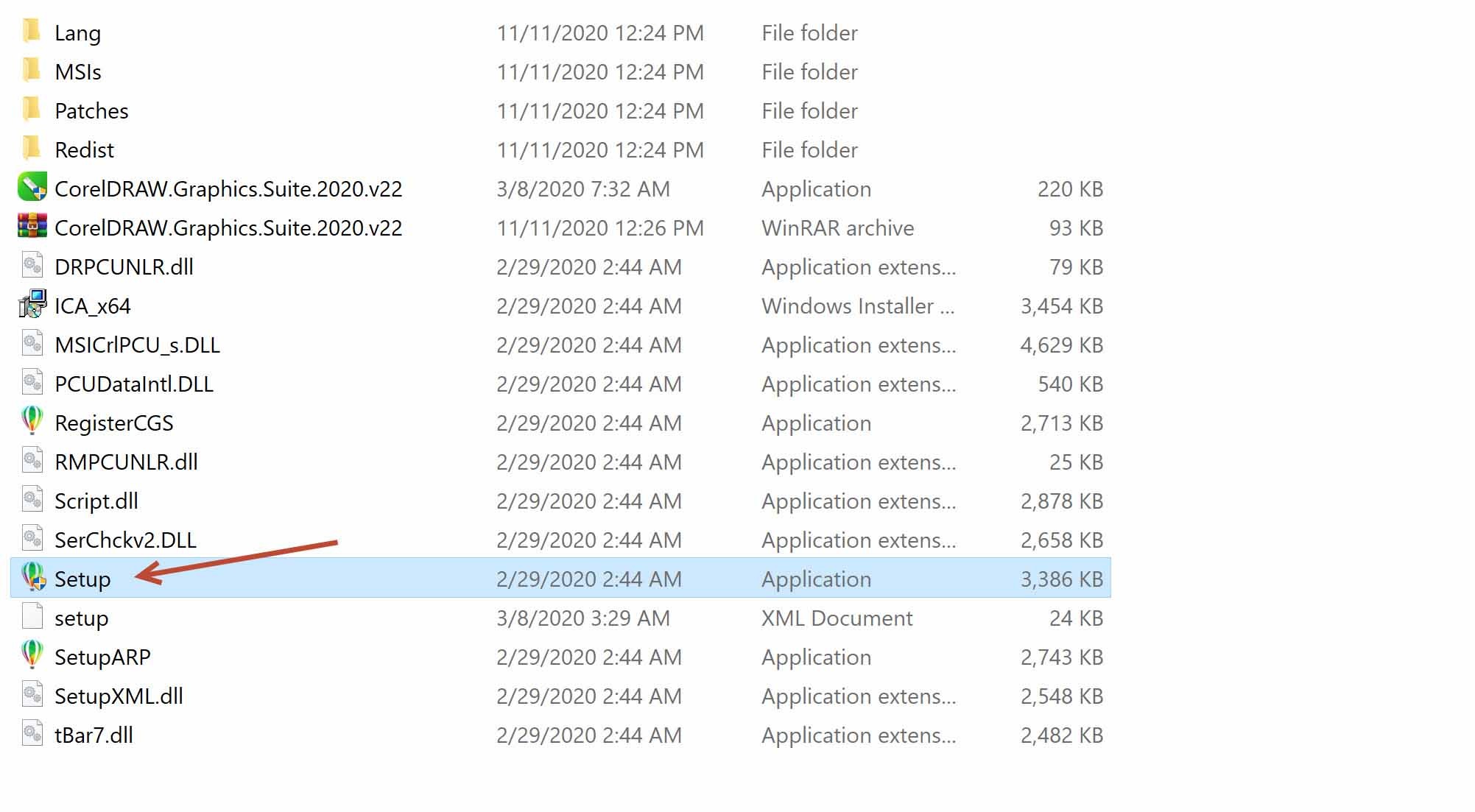
Task: Click the RegisterCGS file name
Action: tap(114, 423)
